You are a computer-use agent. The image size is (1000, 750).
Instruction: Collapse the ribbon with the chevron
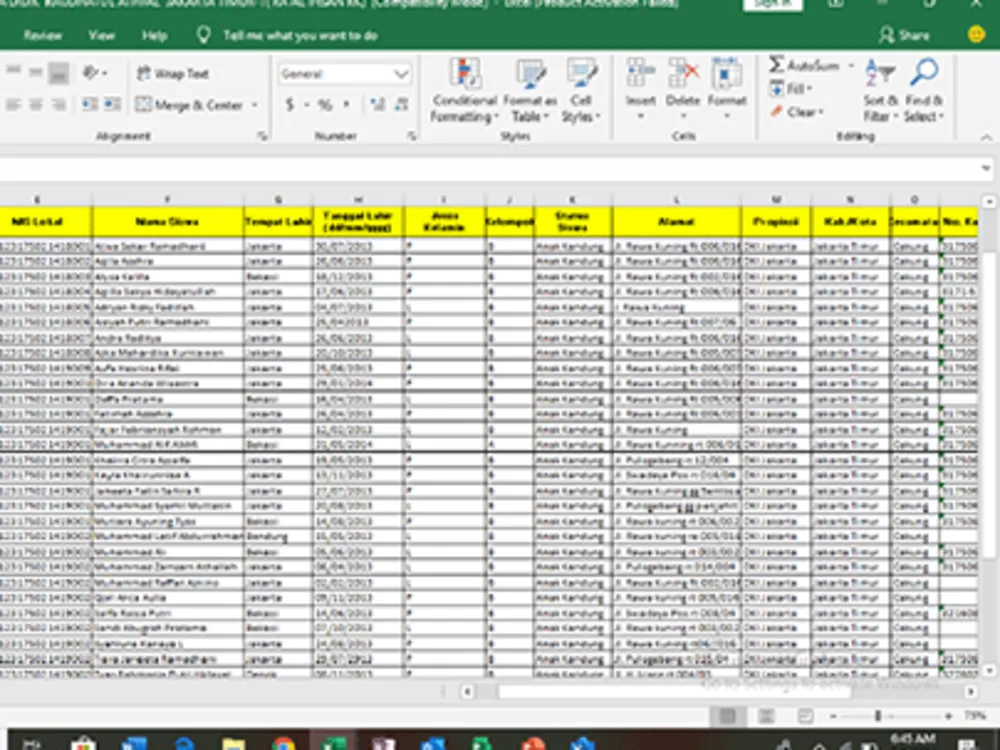(x=986, y=137)
